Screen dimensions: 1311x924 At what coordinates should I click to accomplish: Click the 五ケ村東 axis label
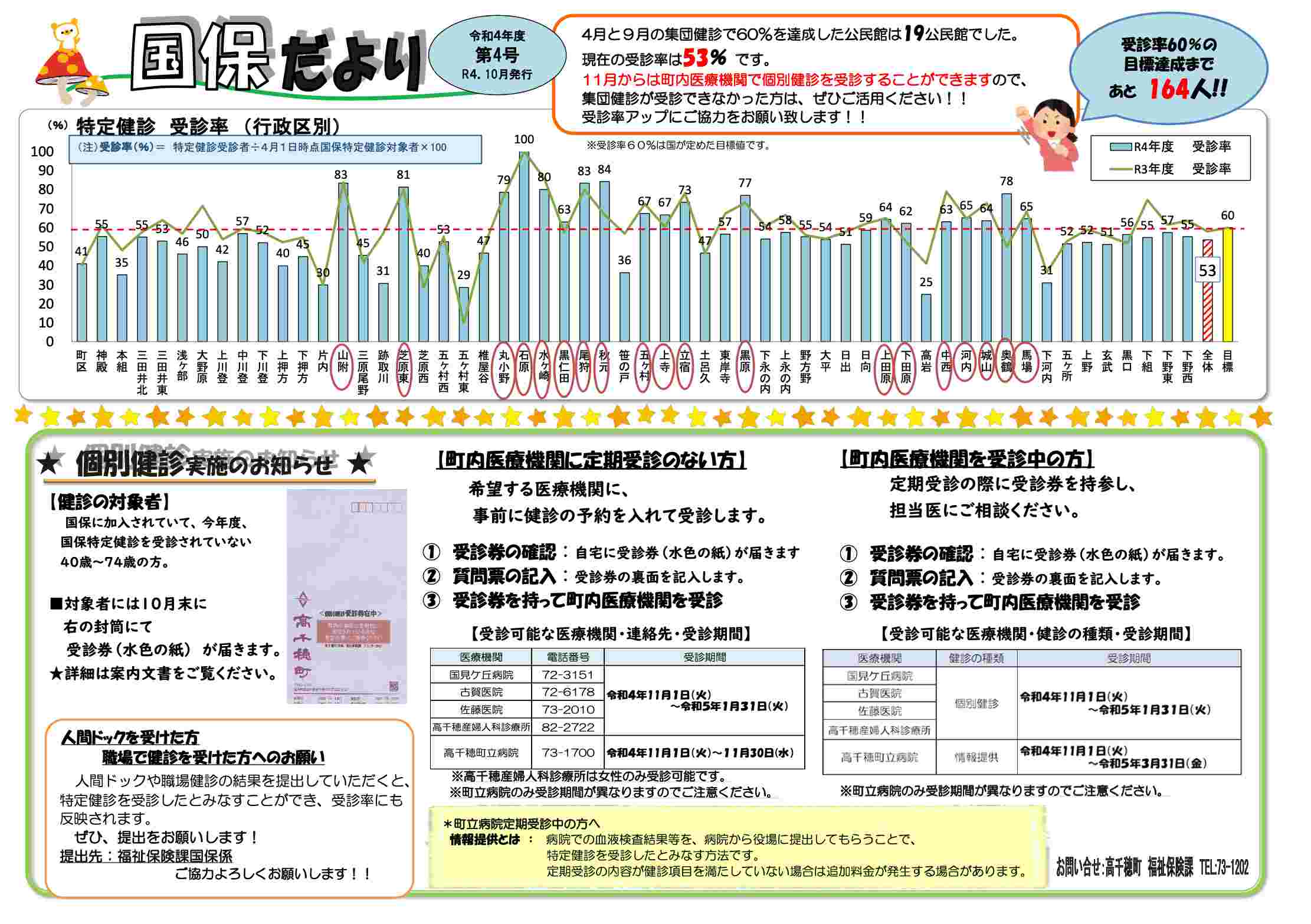[x=463, y=372]
